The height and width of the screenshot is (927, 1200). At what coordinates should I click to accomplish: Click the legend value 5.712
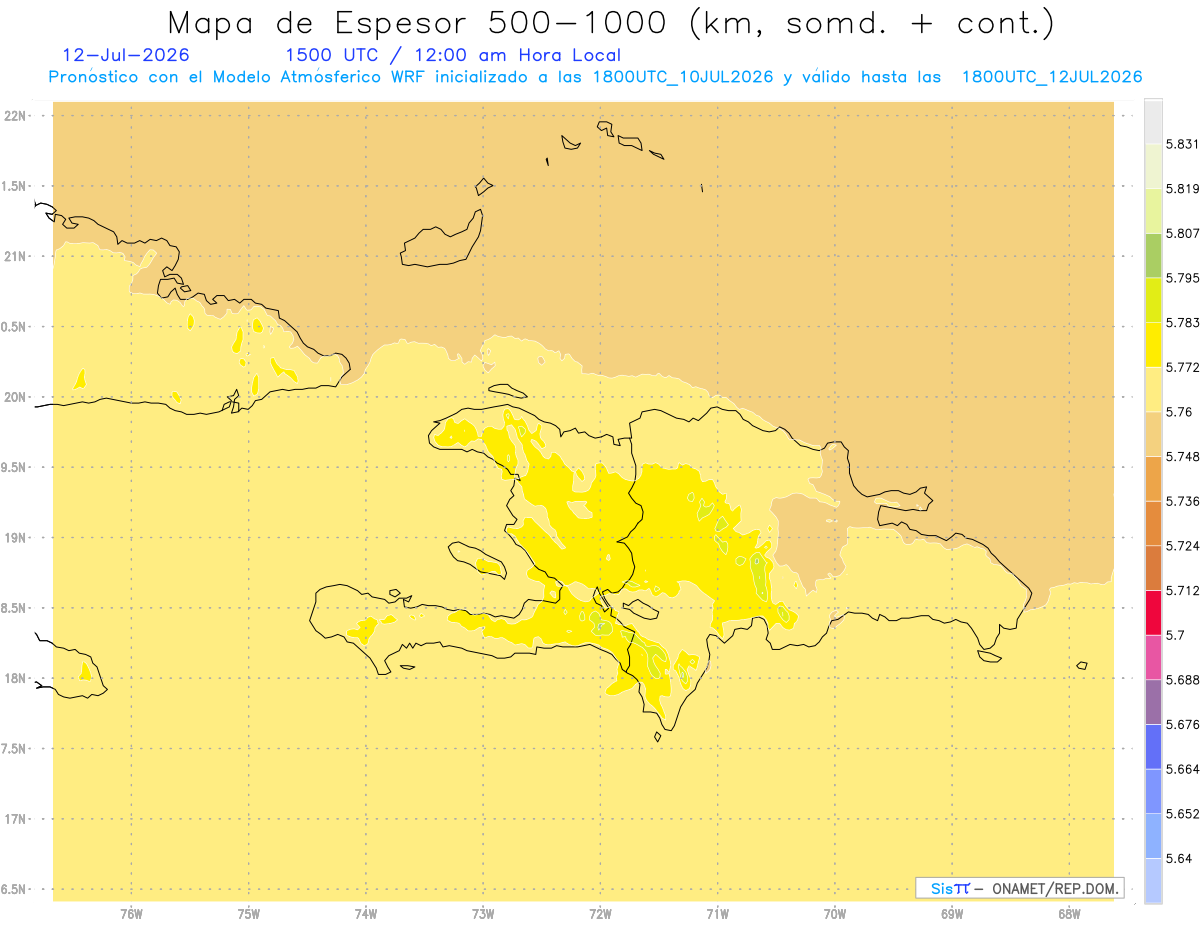1182,590
